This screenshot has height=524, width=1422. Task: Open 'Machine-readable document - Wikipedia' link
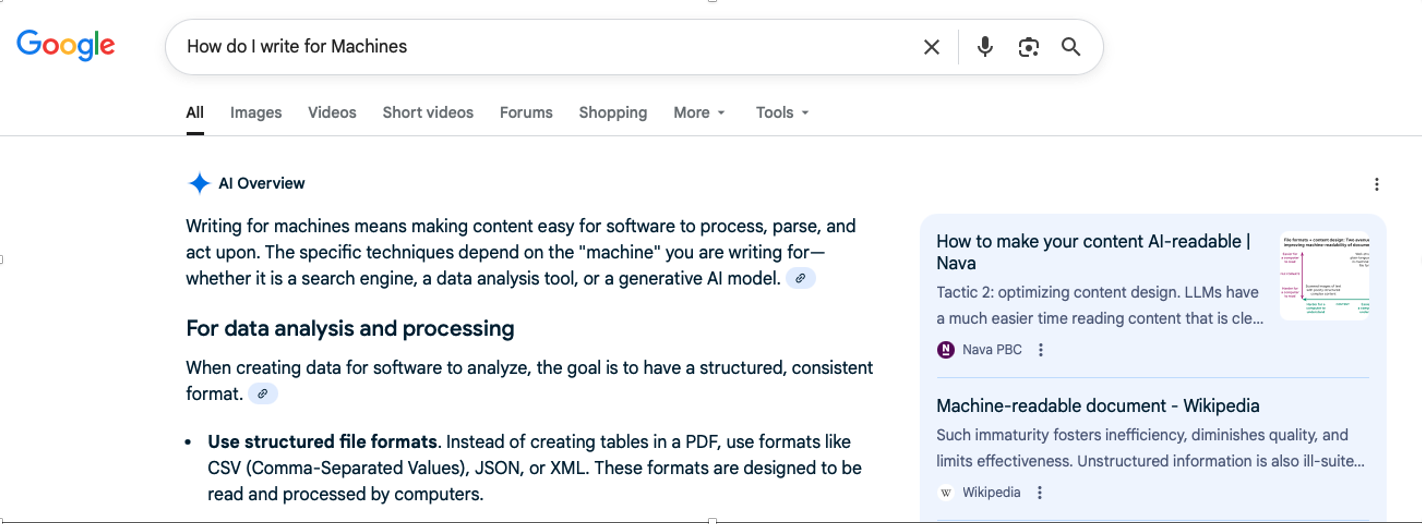tap(1097, 406)
